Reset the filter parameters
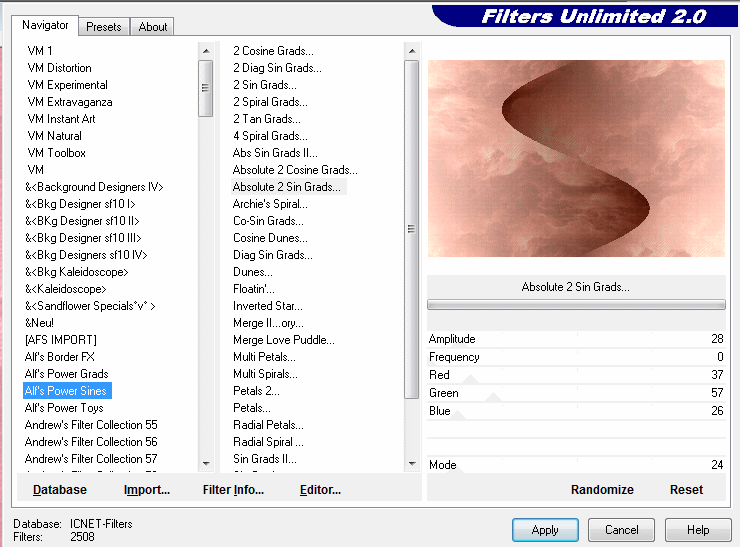The height and width of the screenshot is (547, 740). coord(686,490)
